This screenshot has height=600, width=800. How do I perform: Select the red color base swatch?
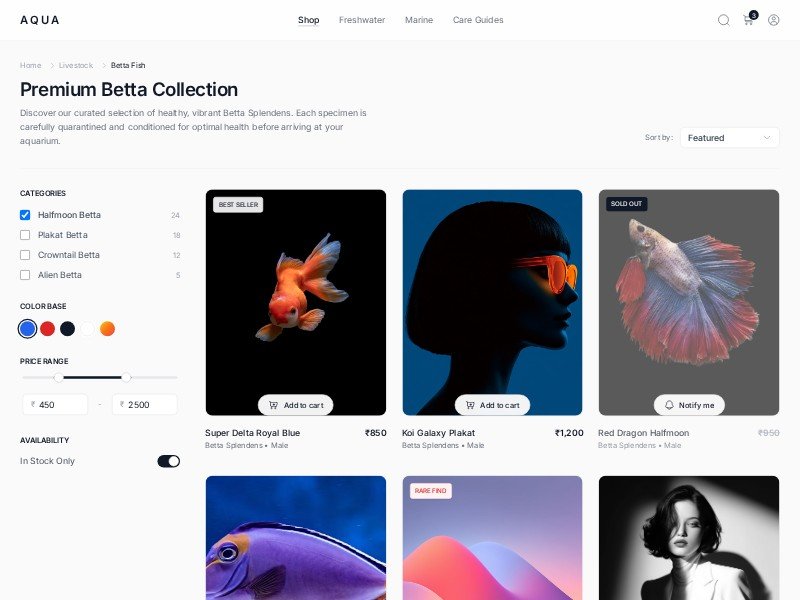click(47, 329)
